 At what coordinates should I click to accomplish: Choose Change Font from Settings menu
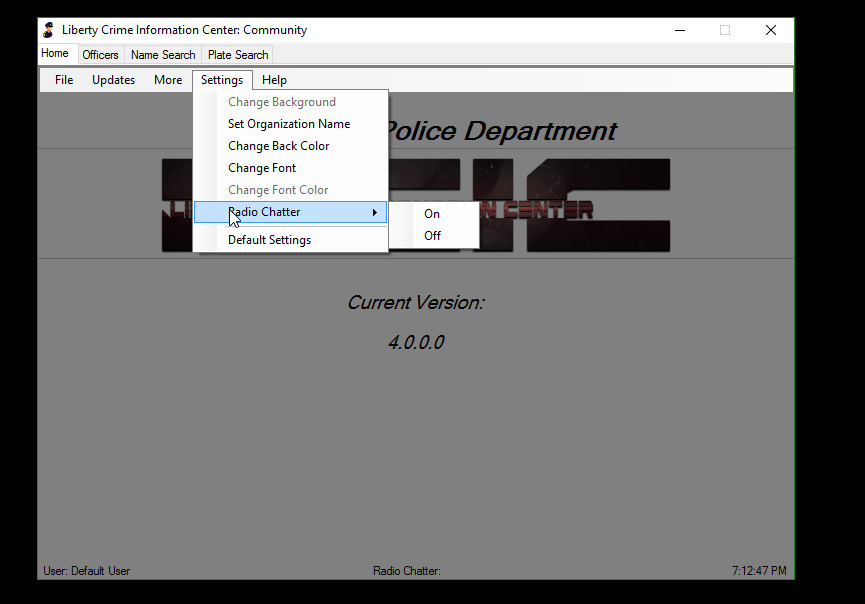tap(262, 168)
